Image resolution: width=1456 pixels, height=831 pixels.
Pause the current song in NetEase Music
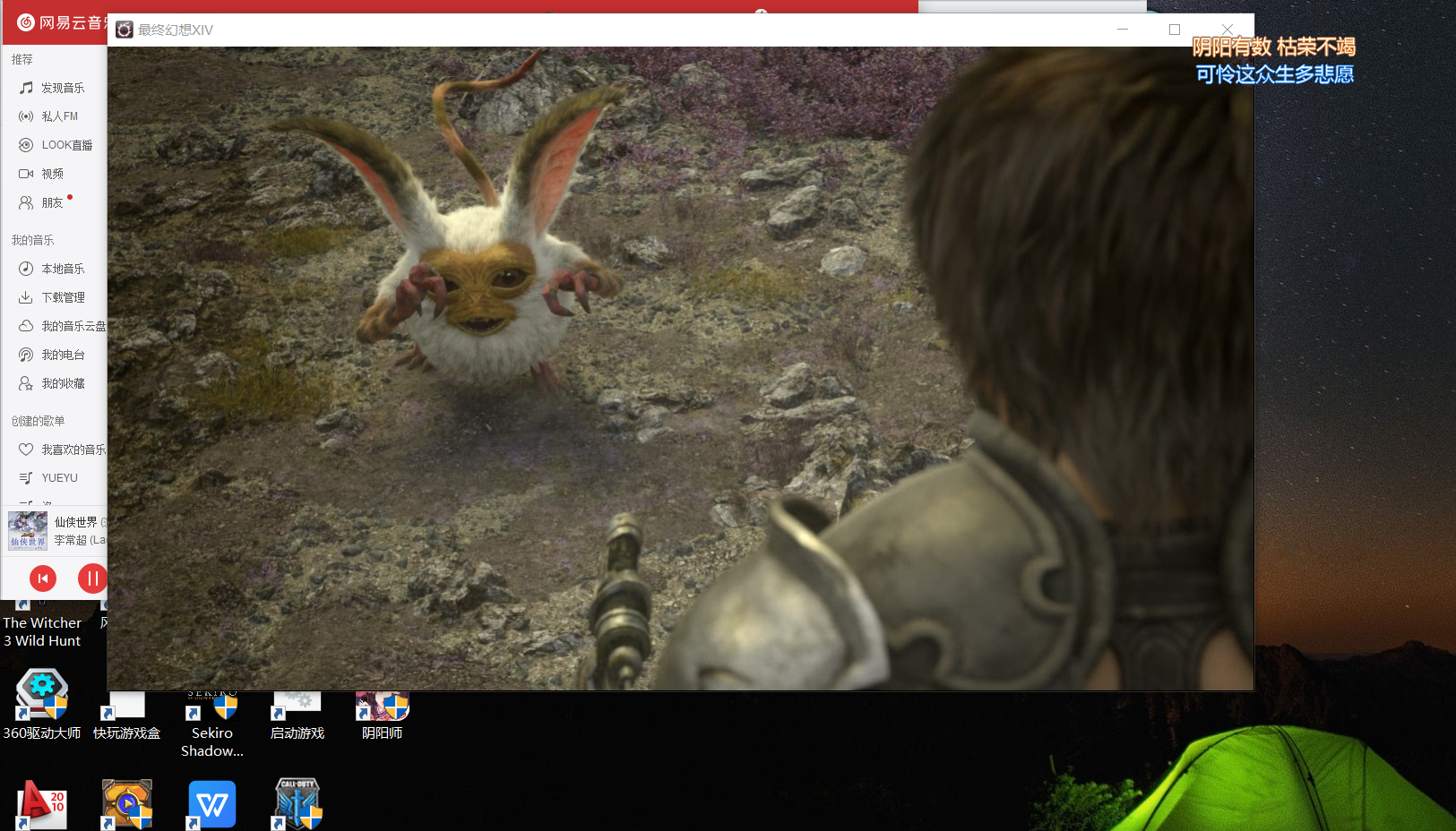(92, 578)
